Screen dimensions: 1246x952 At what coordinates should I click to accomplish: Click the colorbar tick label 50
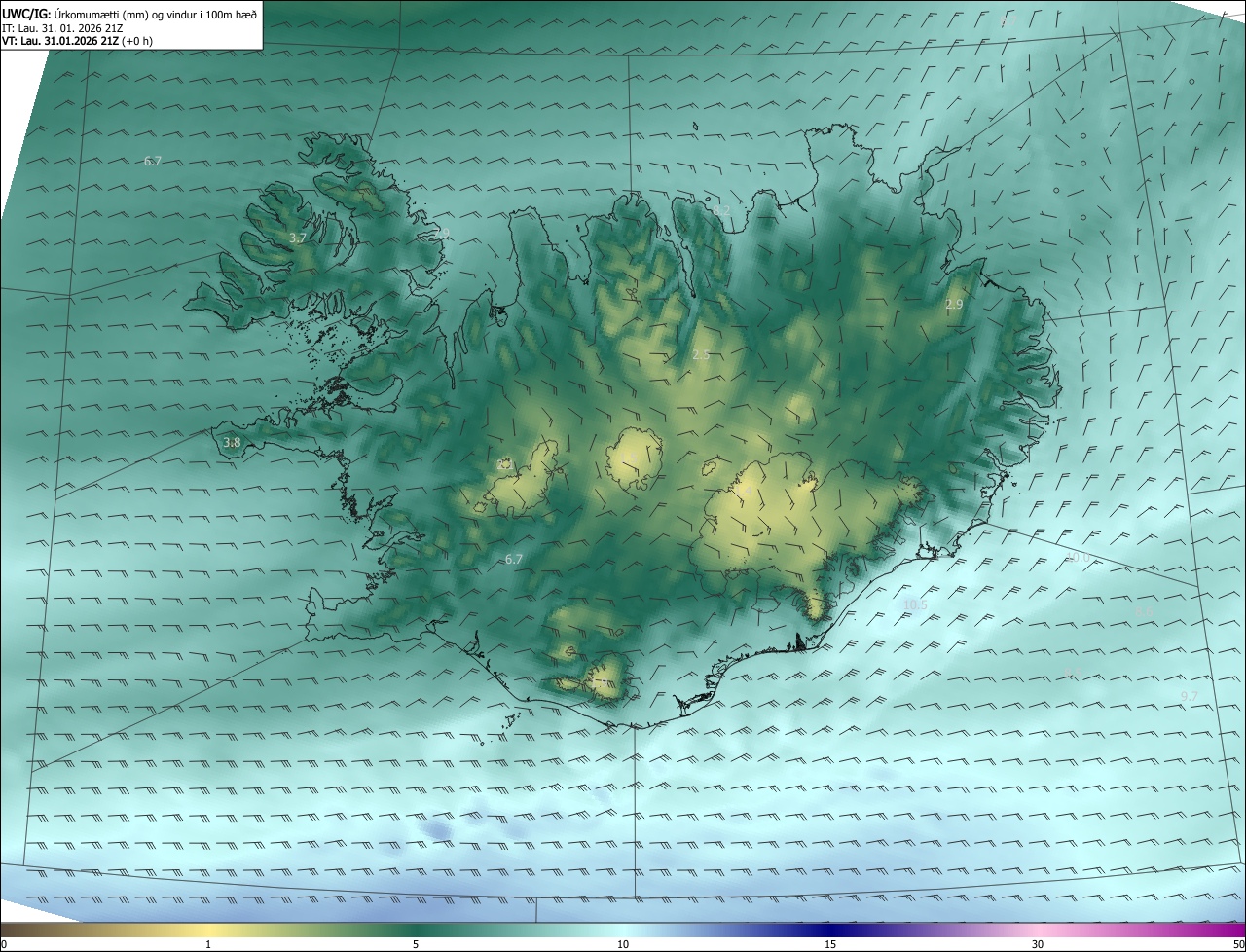coord(1239,944)
